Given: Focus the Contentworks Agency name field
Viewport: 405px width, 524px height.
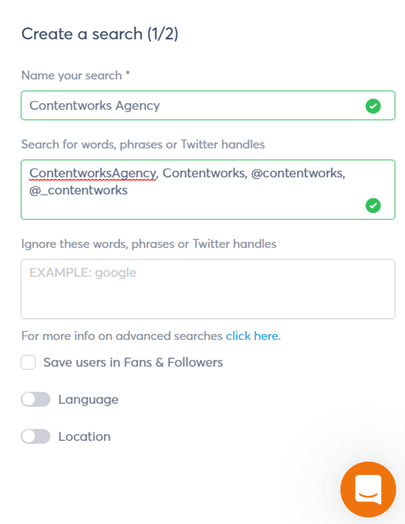Looking at the screenshot, I should (x=208, y=106).
